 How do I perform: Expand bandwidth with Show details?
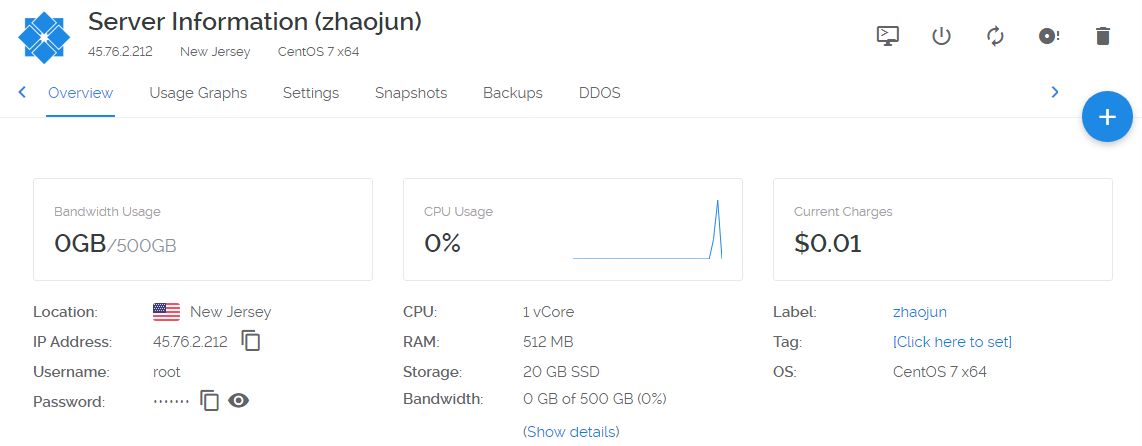[571, 432]
